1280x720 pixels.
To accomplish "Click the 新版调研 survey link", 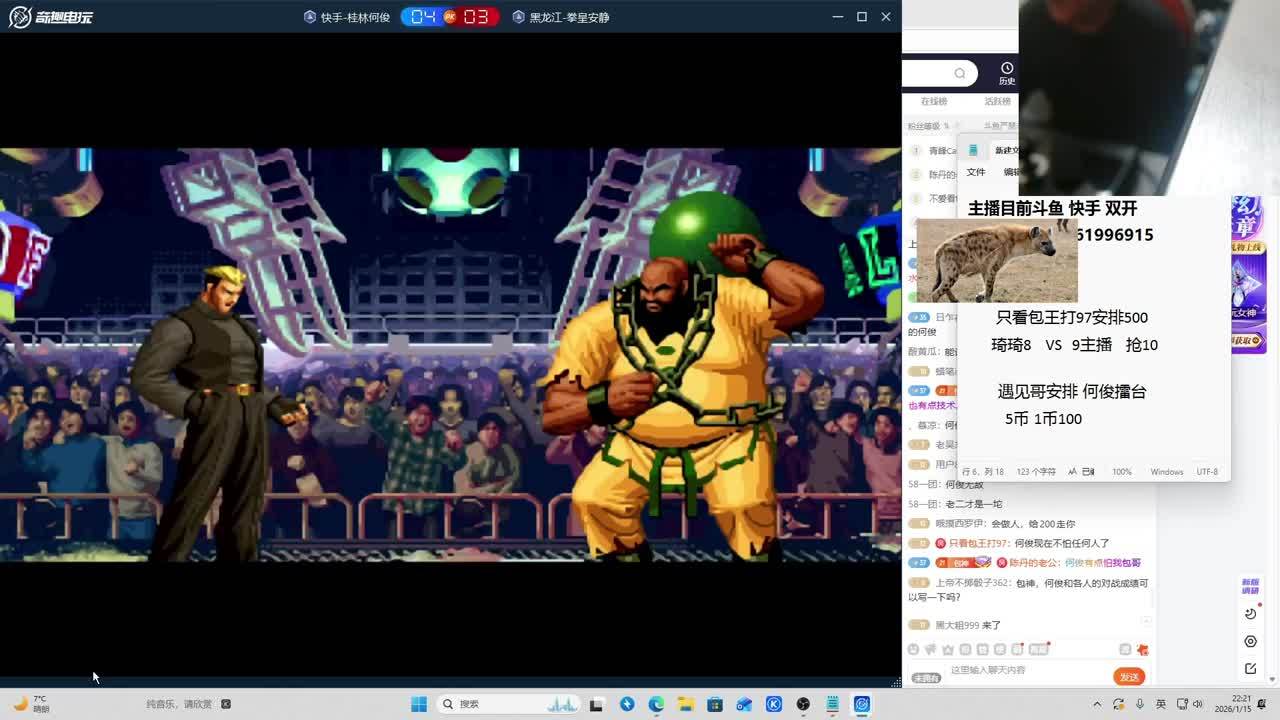I will tap(1250, 586).
